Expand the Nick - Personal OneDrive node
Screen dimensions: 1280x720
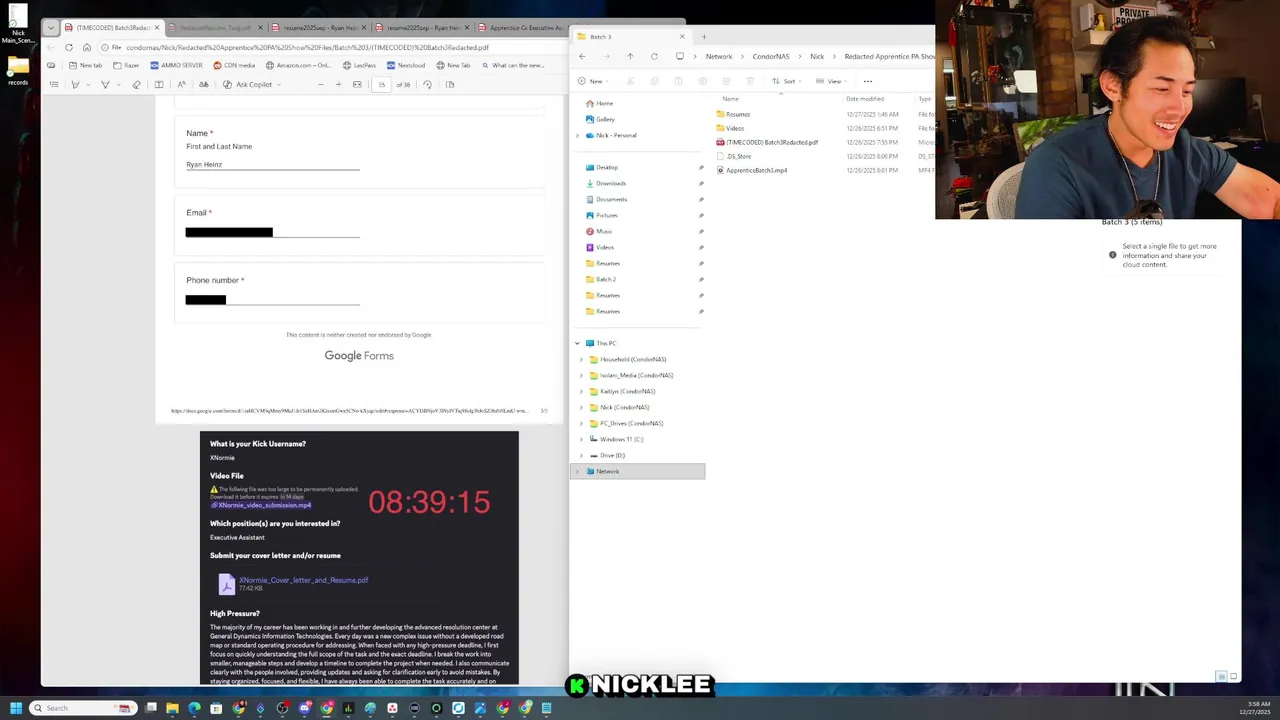point(577,135)
